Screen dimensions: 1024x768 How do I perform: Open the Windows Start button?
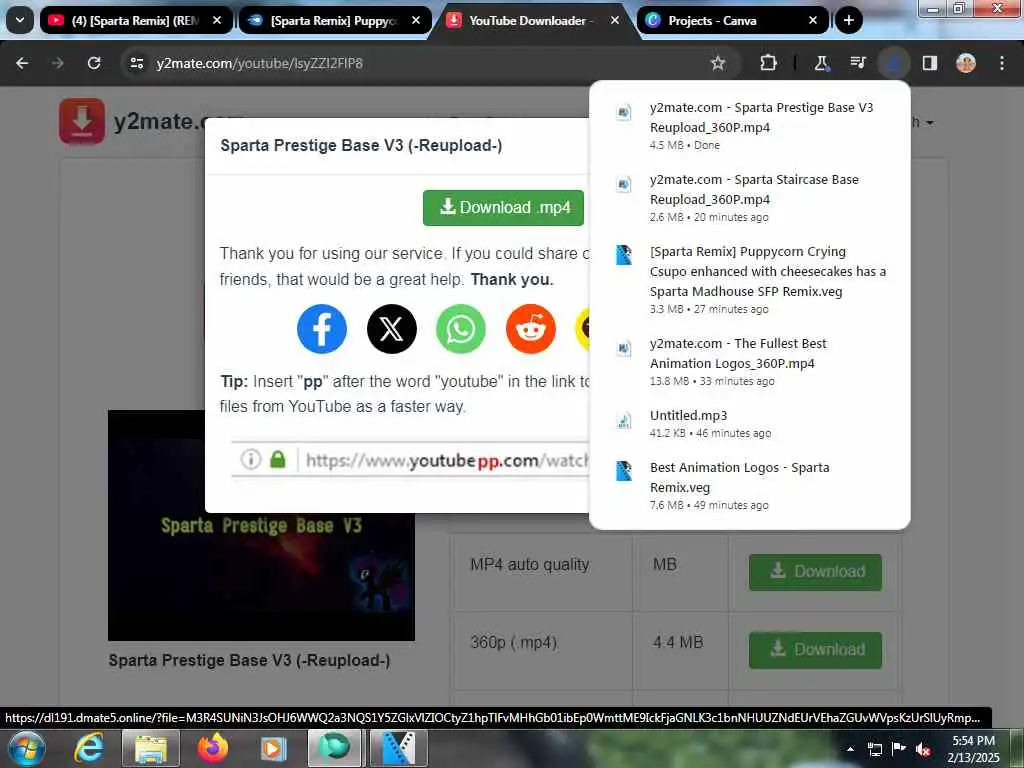26,748
